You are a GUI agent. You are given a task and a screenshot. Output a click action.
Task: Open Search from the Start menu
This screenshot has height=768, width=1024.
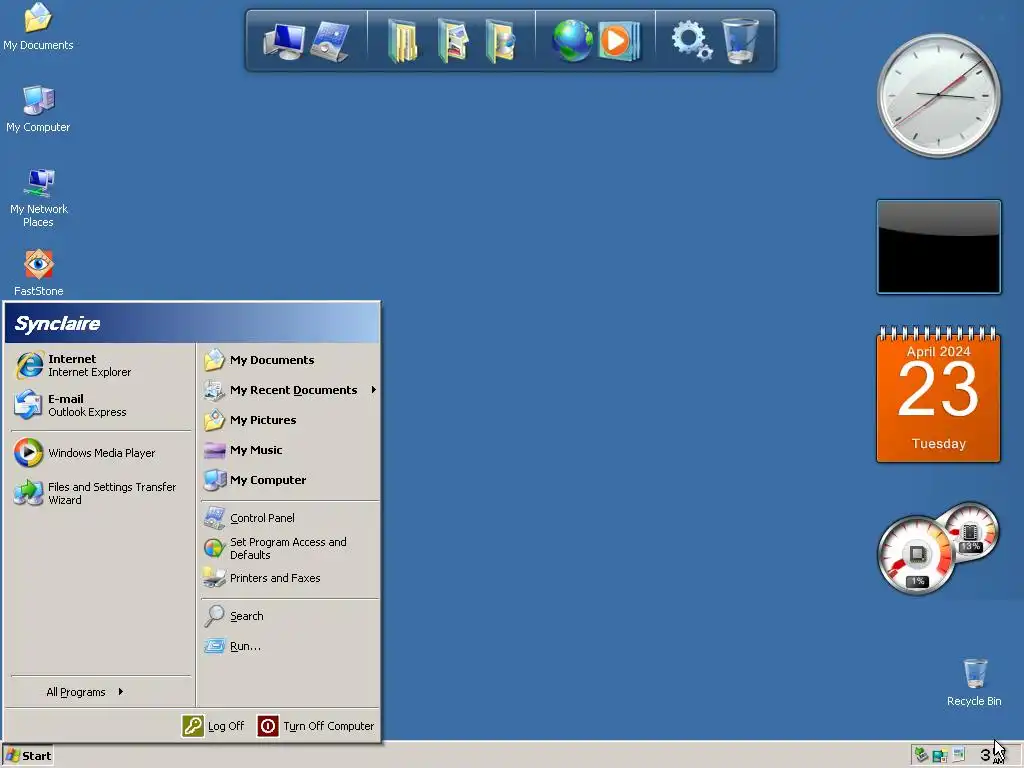click(289, 616)
